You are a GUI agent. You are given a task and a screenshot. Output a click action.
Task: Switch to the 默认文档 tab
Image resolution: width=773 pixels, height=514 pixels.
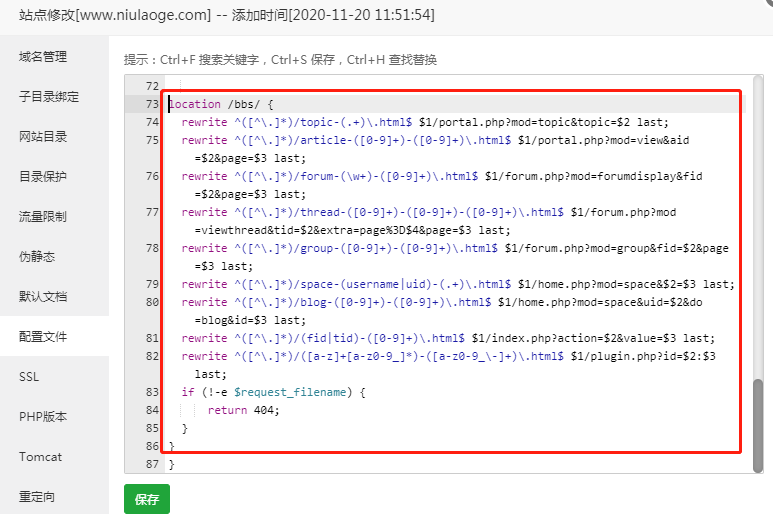43,296
